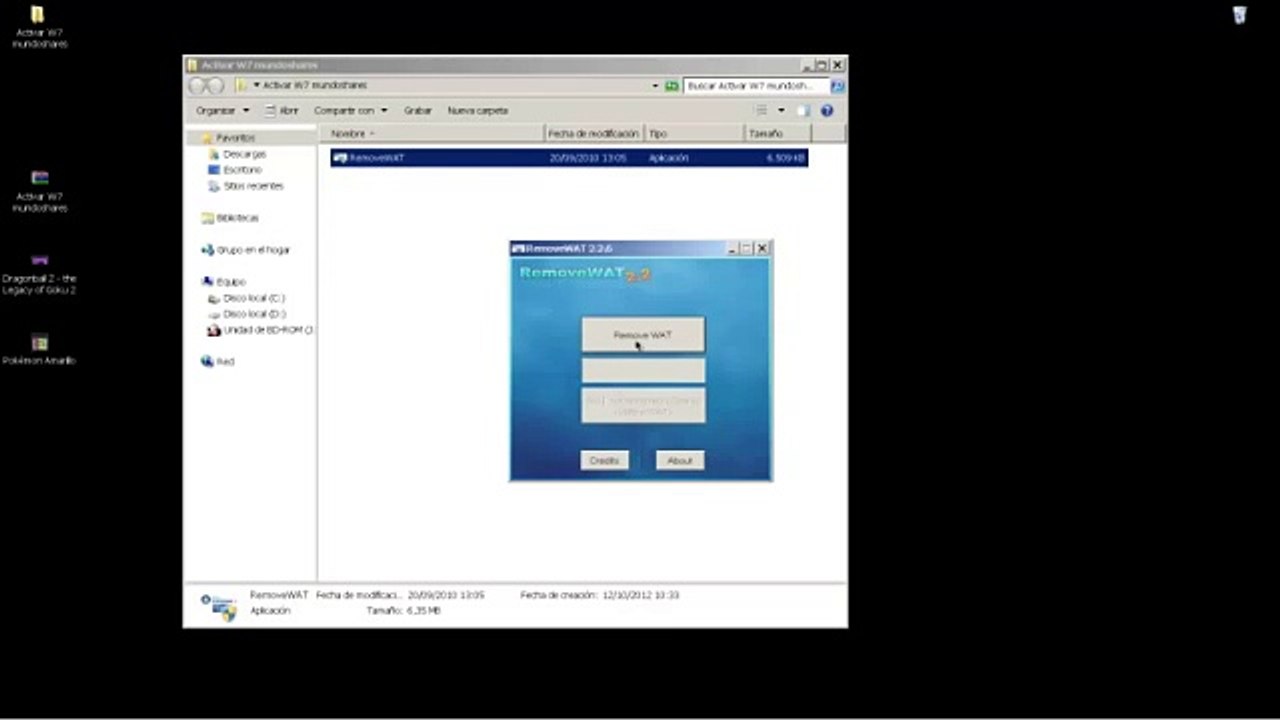This screenshot has width=1280, height=720.
Task: Click the Red network icon in navigation pane
Action: tap(208, 362)
